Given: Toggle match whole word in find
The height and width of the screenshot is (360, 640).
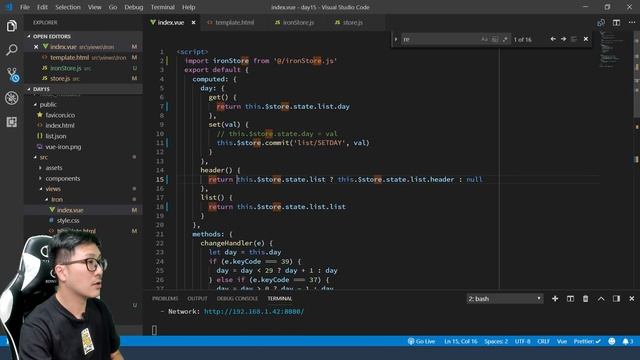Looking at the screenshot, I should coord(495,39).
